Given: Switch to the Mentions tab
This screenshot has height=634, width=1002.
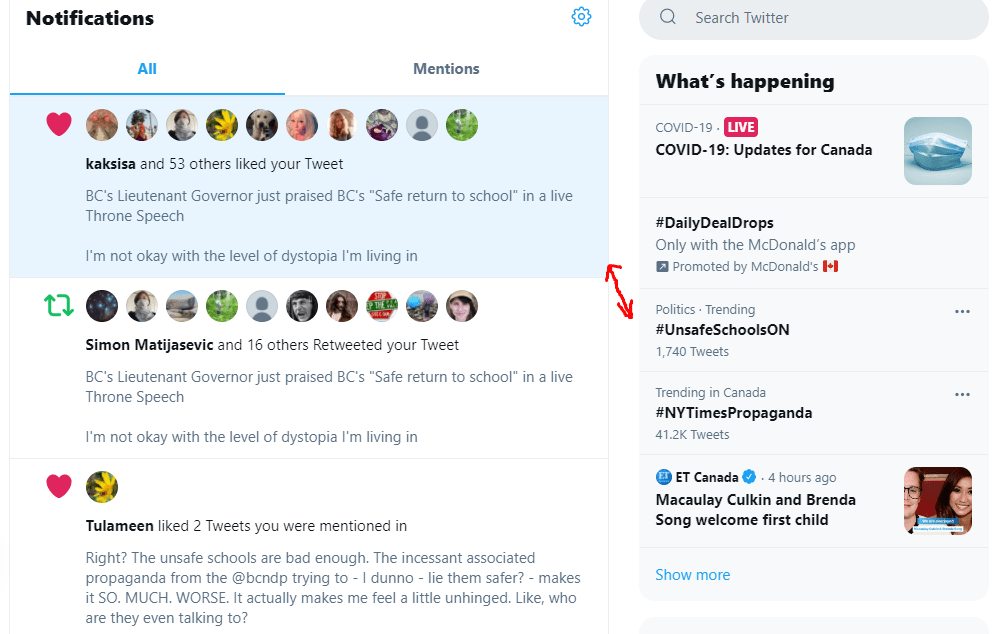Looking at the screenshot, I should click(x=446, y=69).
